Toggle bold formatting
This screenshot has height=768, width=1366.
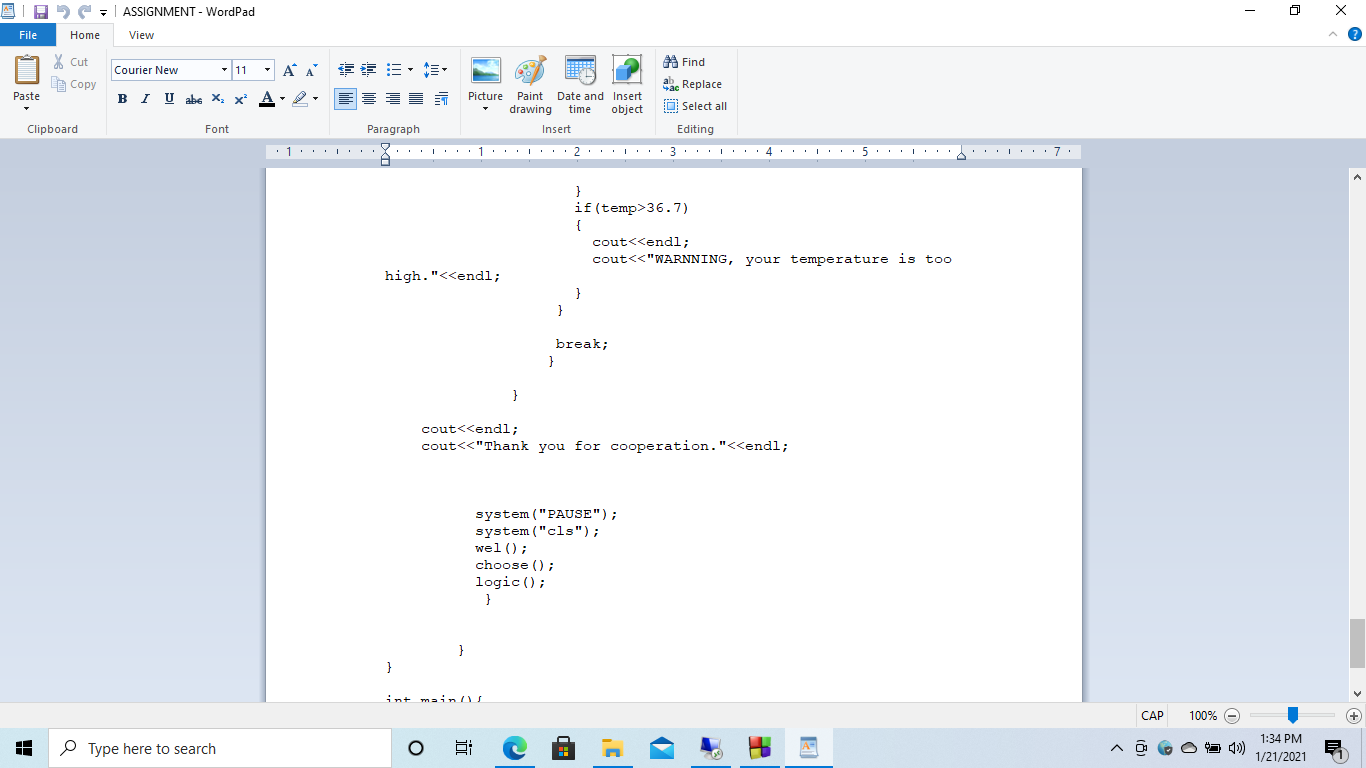pyautogui.click(x=122, y=99)
